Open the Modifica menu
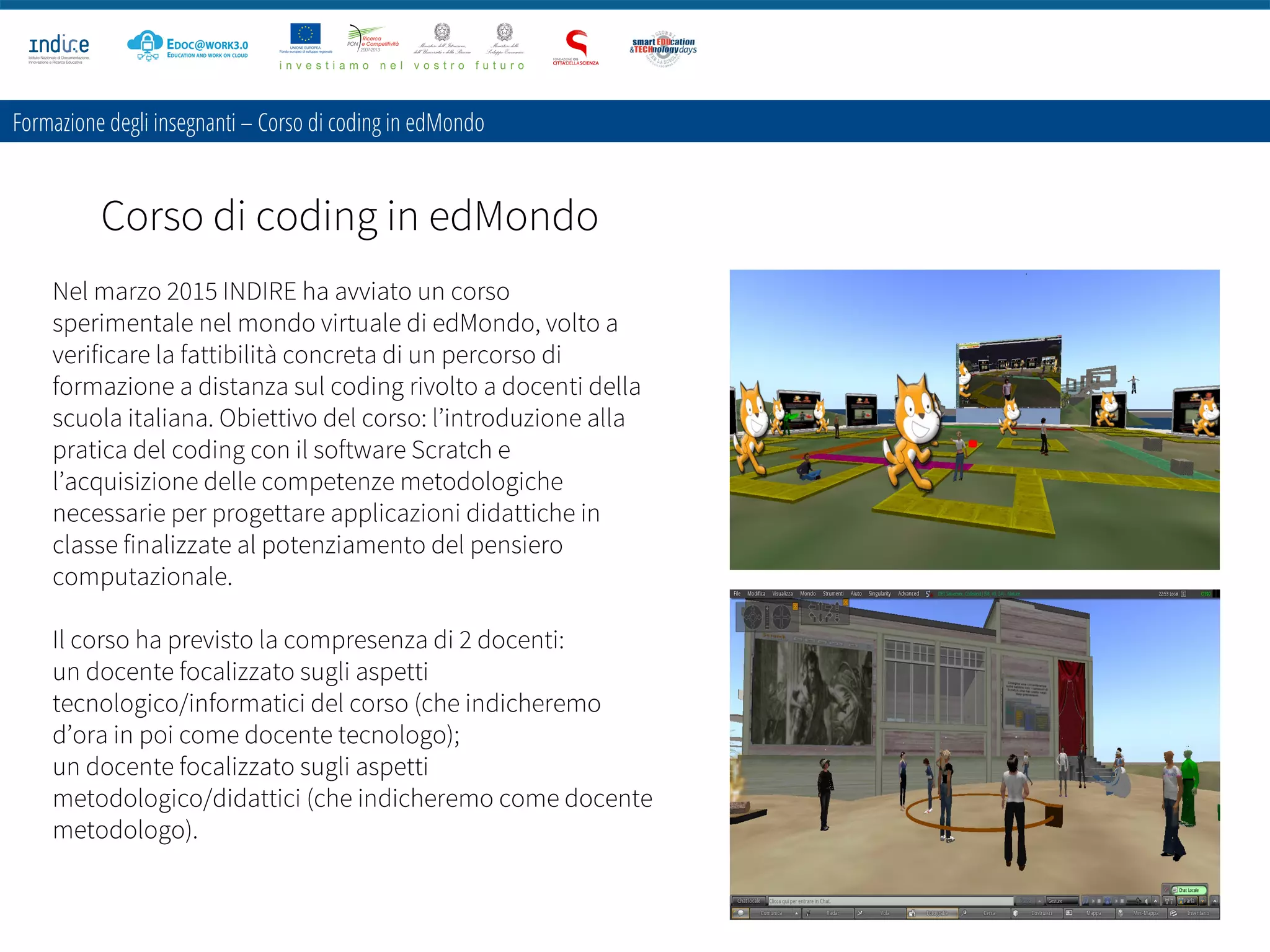Viewport: 1270px width, 952px height. 756,594
